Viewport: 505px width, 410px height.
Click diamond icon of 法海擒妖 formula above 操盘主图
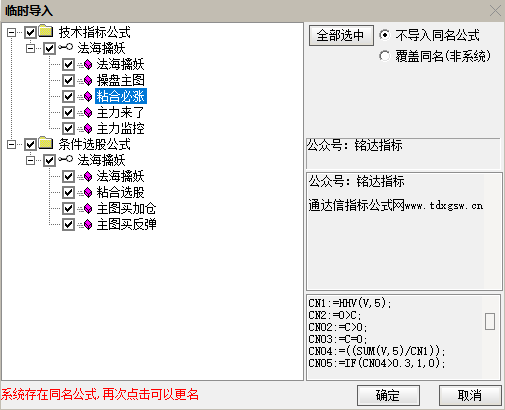click(88, 64)
